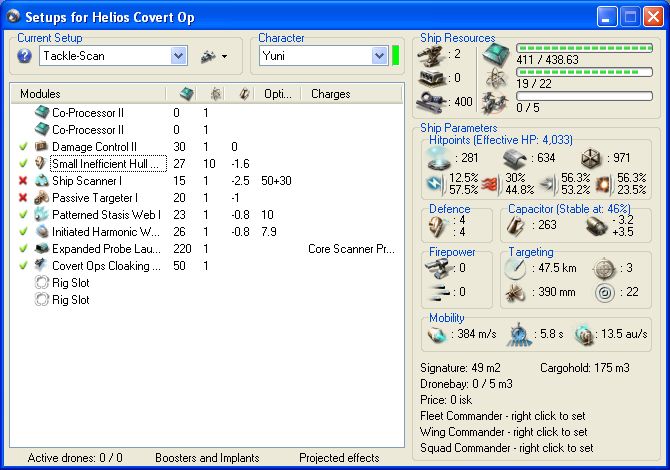Open the ship icon dropdown arrow
670x470 pixels.
tap(224, 56)
